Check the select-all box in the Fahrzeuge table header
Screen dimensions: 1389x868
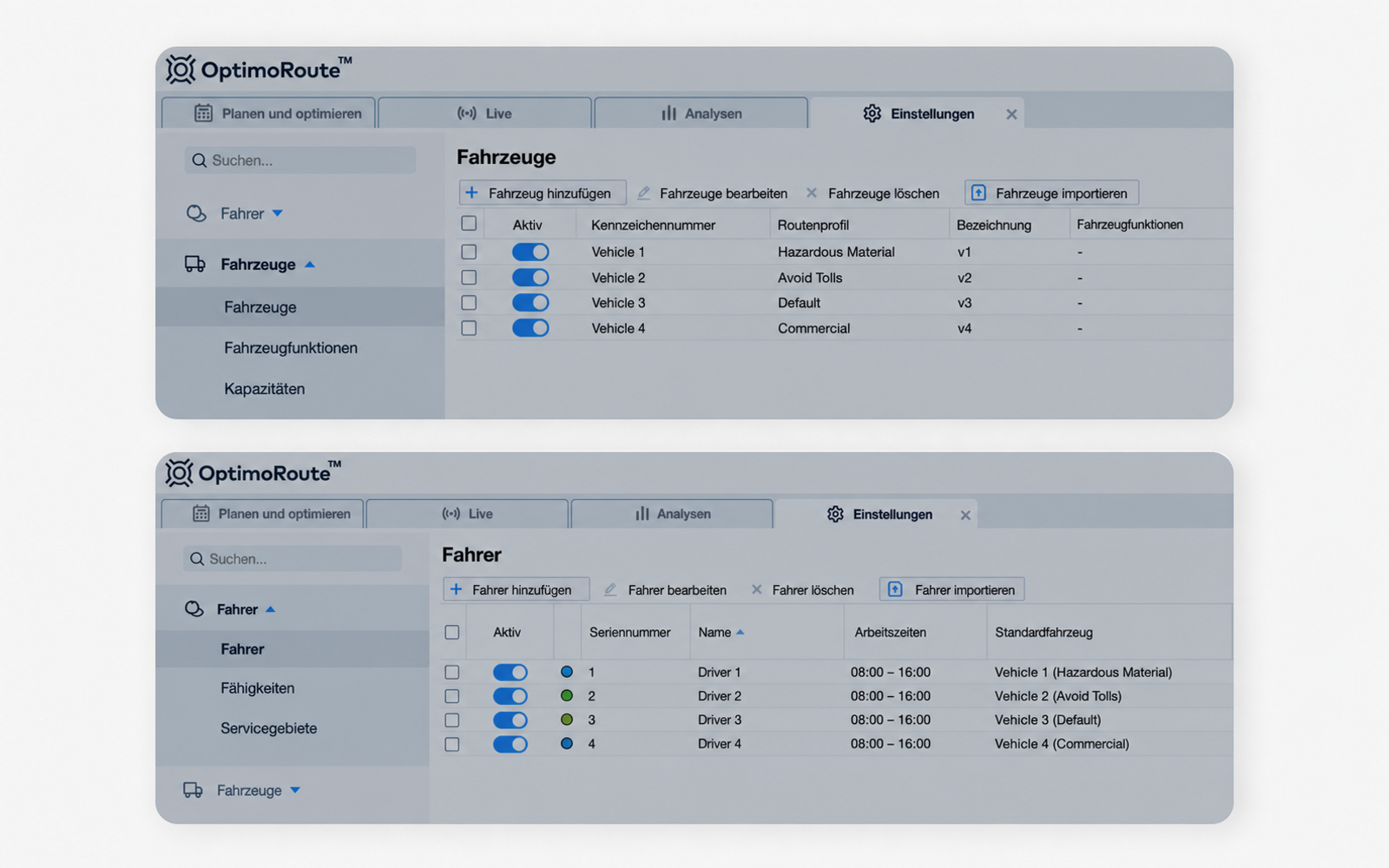point(469,224)
